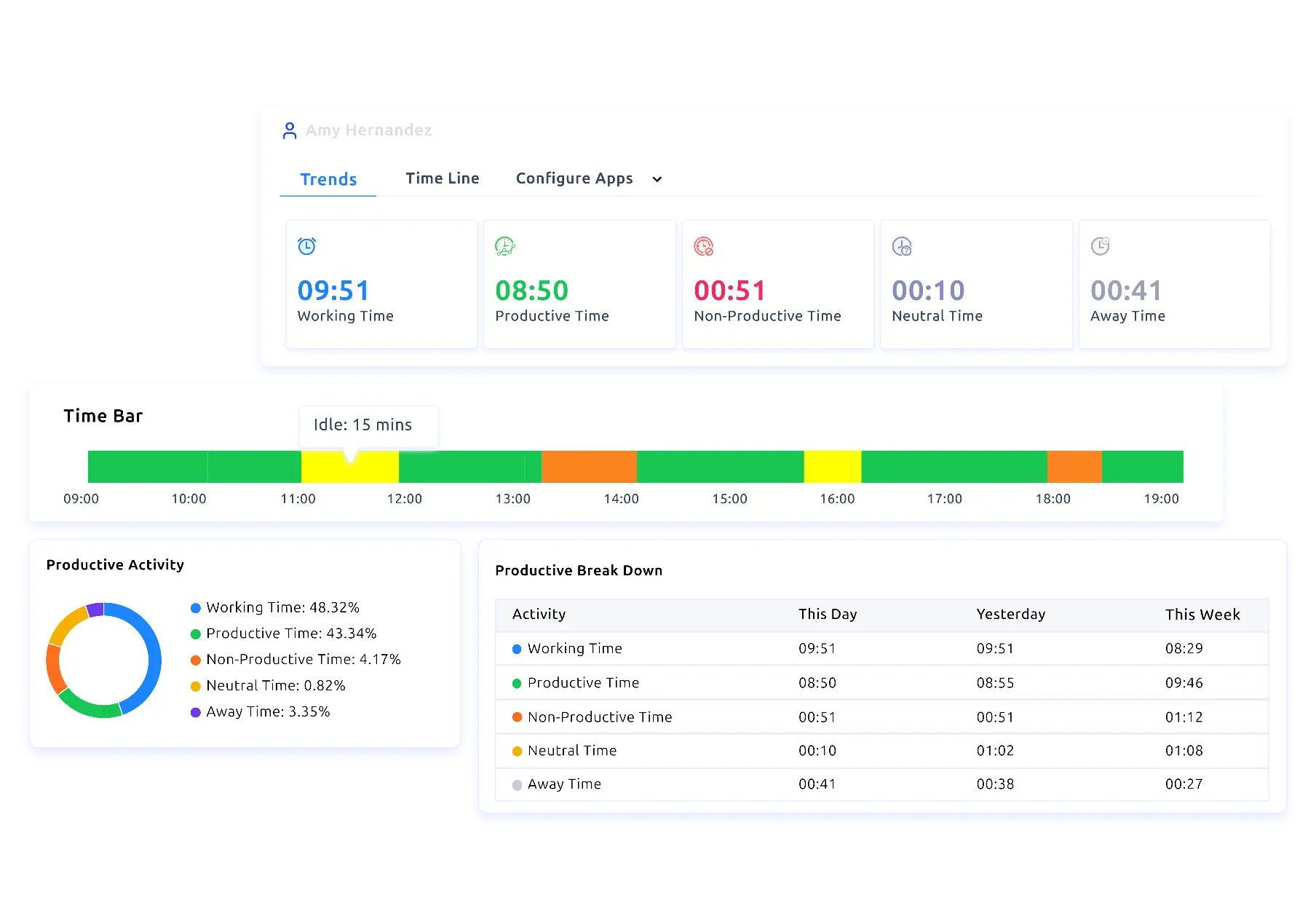
Task: Select the Trends tab
Action: [328, 178]
